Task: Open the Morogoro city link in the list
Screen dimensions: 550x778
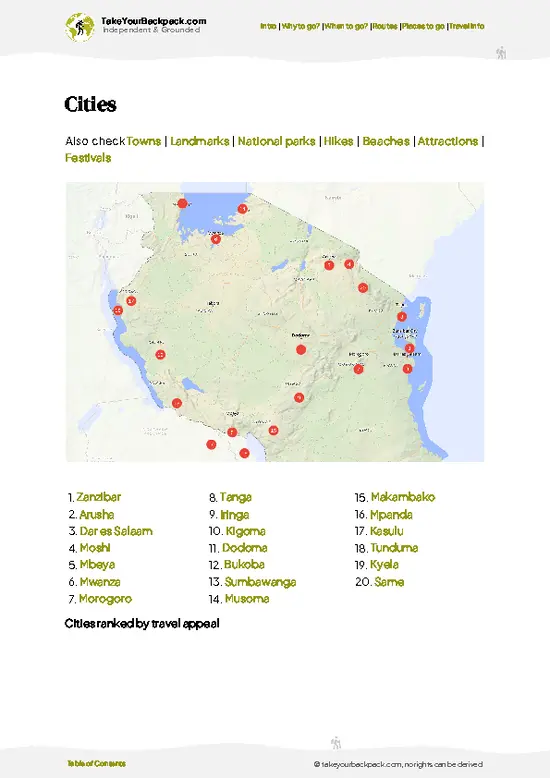Action: tap(105, 598)
